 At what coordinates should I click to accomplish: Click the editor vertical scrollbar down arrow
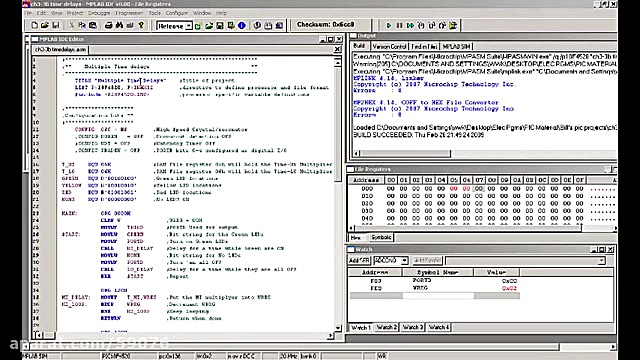338,327
